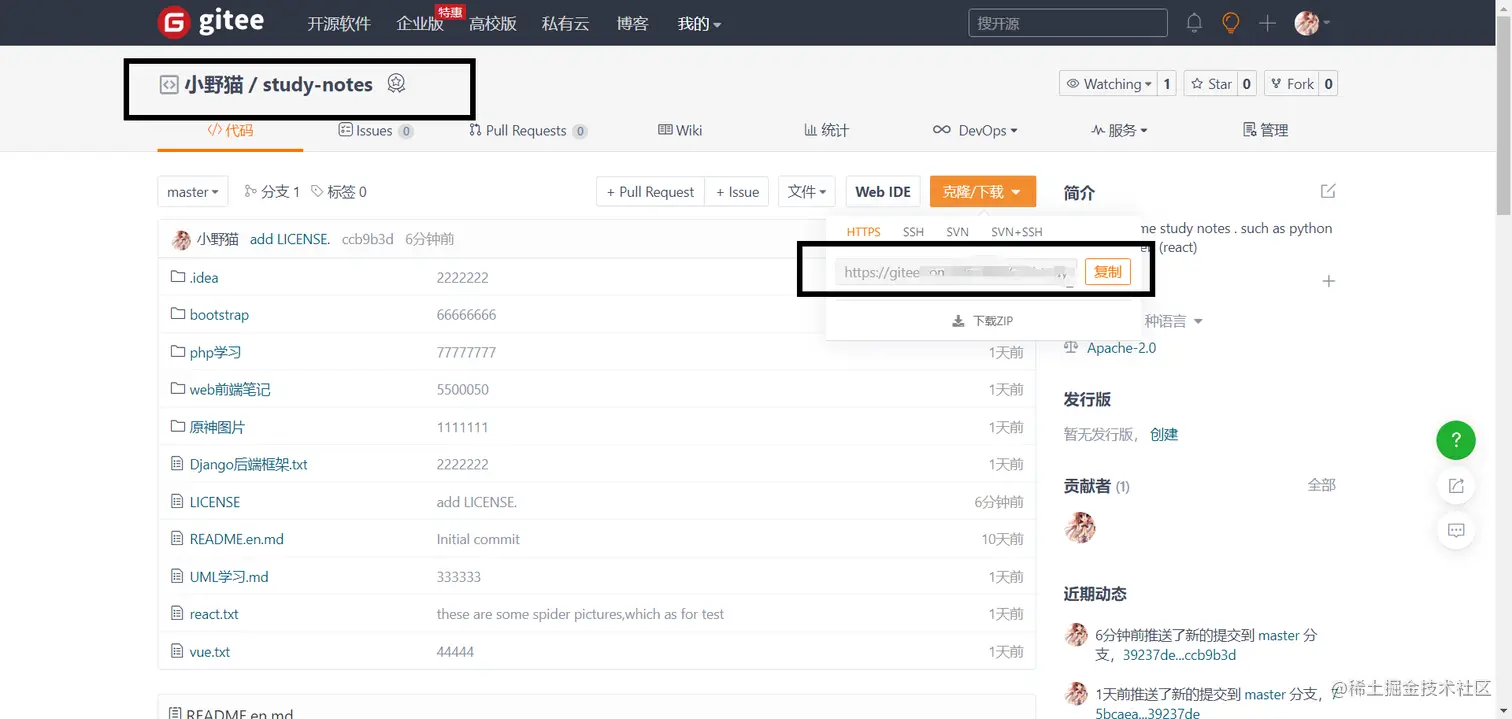Open the green help question-mark button
The width and height of the screenshot is (1512, 719).
[1456, 438]
